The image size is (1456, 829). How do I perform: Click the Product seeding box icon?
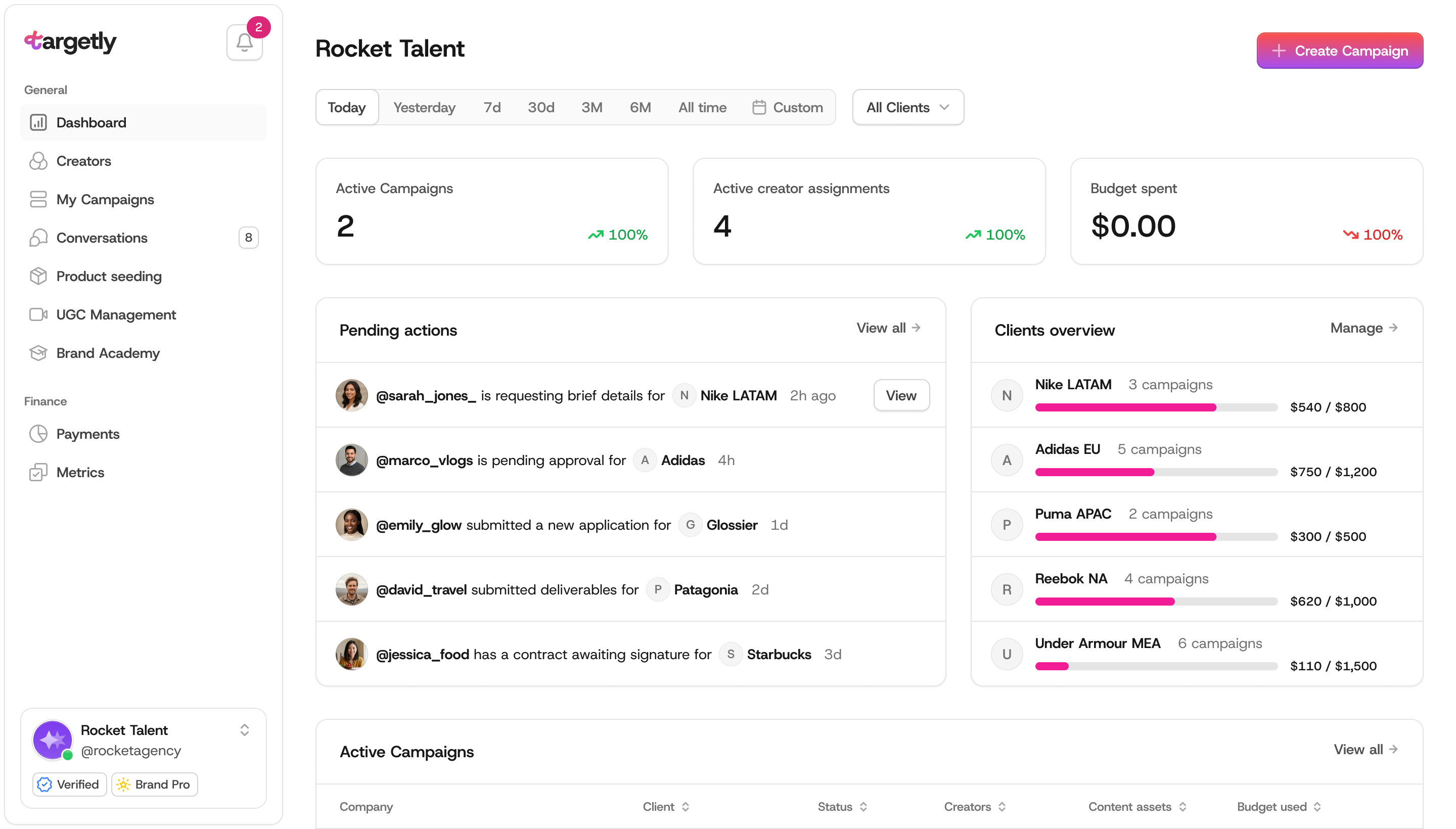[x=38, y=276]
